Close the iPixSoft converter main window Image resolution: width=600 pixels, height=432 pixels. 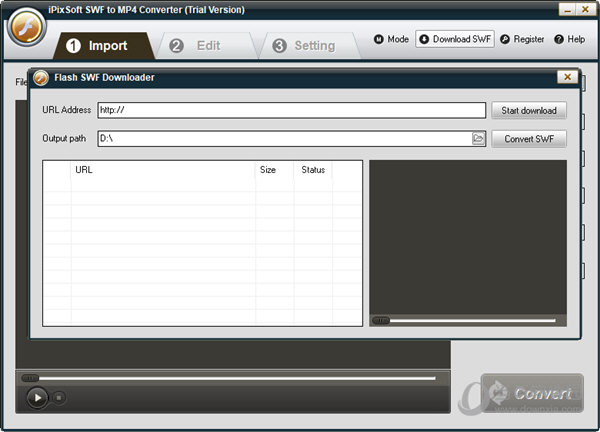coord(585,10)
